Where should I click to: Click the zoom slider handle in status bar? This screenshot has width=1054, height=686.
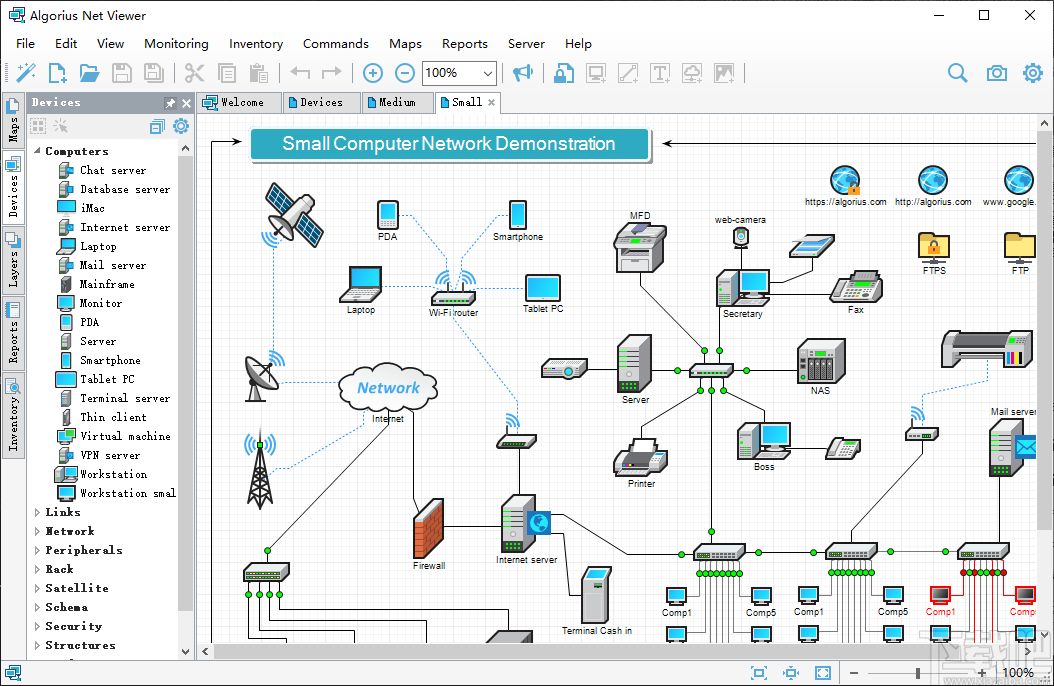pos(918,673)
